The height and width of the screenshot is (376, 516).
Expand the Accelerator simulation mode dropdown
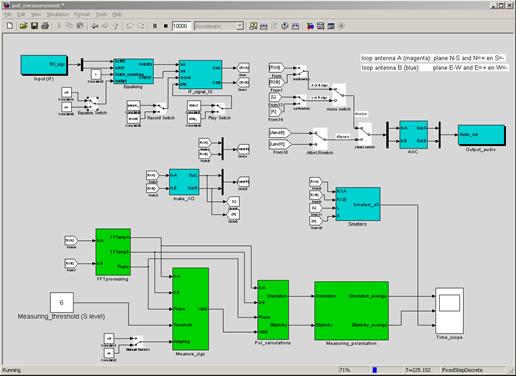tap(219, 26)
